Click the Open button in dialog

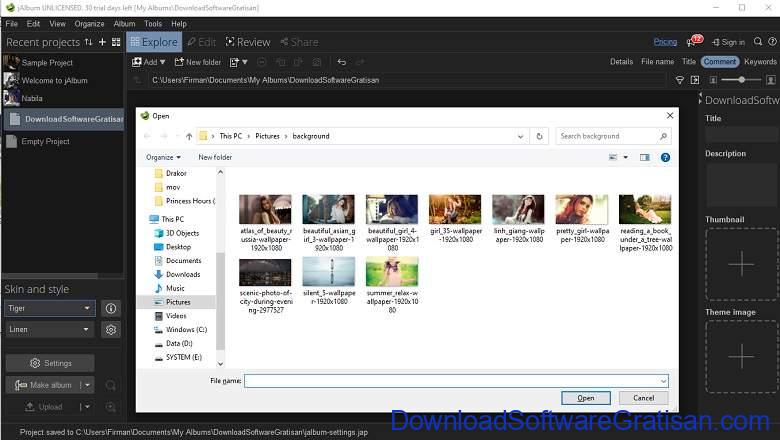[x=585, y=398]
